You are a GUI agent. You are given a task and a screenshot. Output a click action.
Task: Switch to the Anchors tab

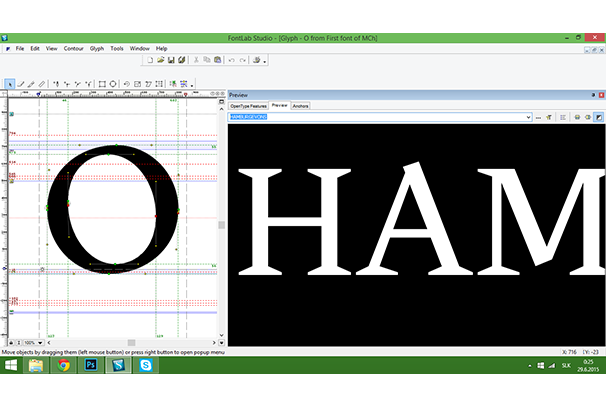pos(300,105)
